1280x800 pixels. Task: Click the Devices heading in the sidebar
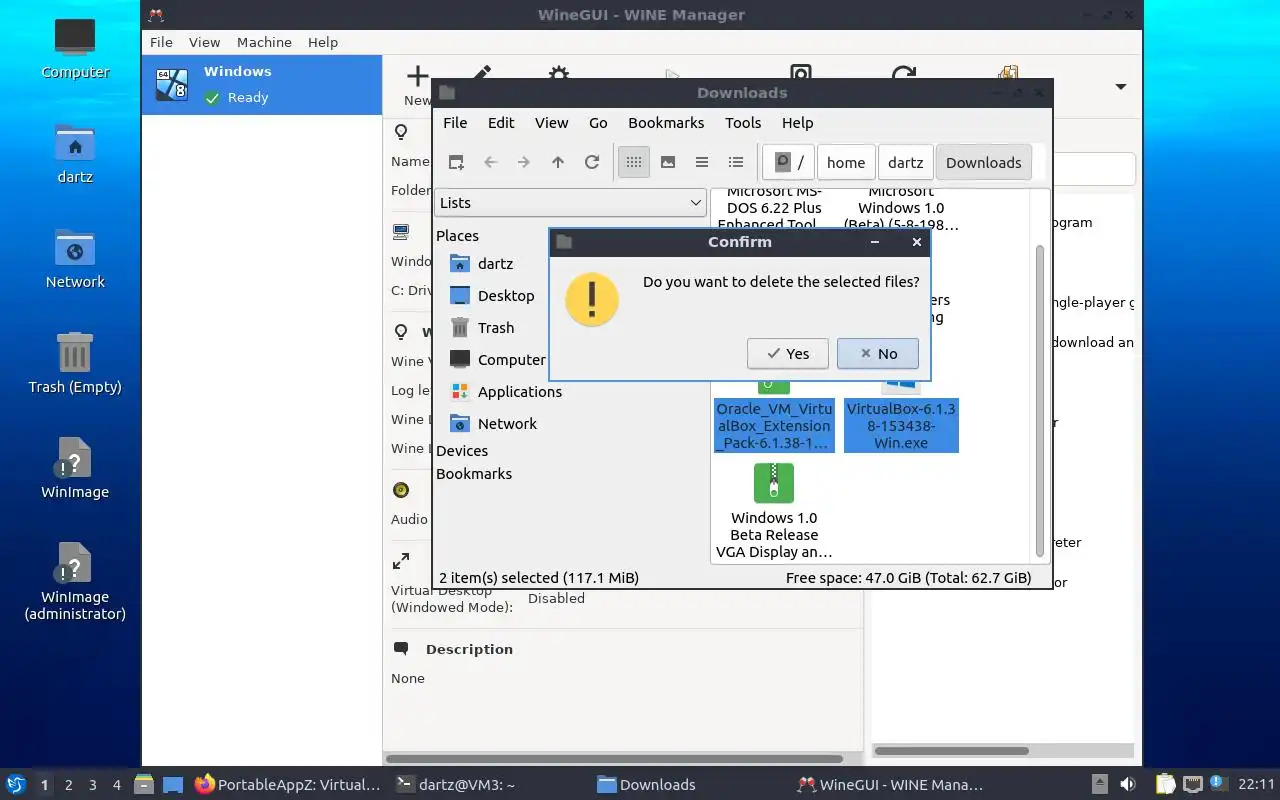pyautogui.click(x=462, y=451)
